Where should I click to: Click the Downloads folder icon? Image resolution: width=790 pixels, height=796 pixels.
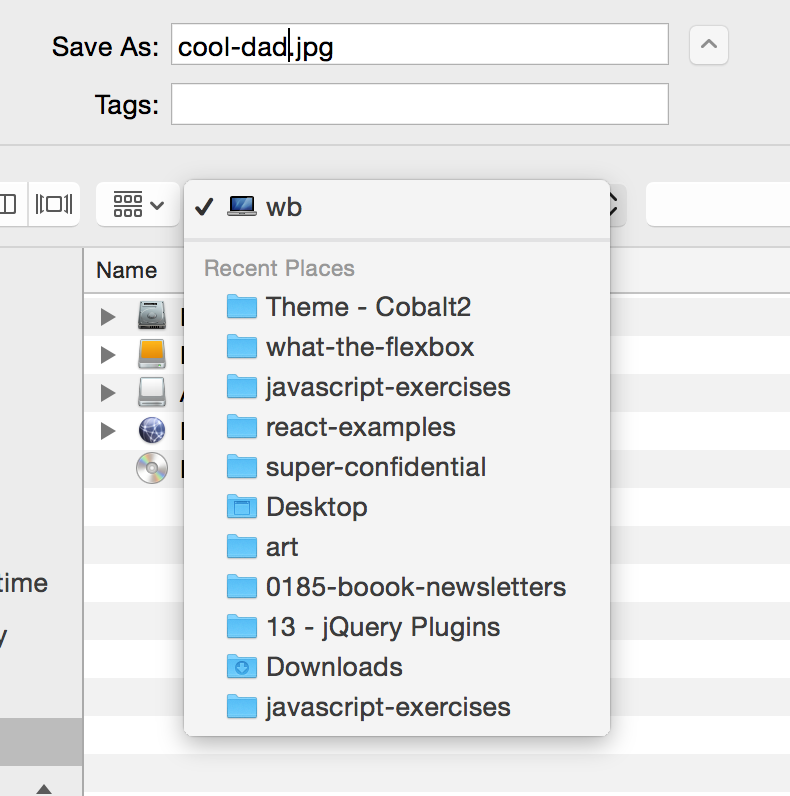[242, 666]
